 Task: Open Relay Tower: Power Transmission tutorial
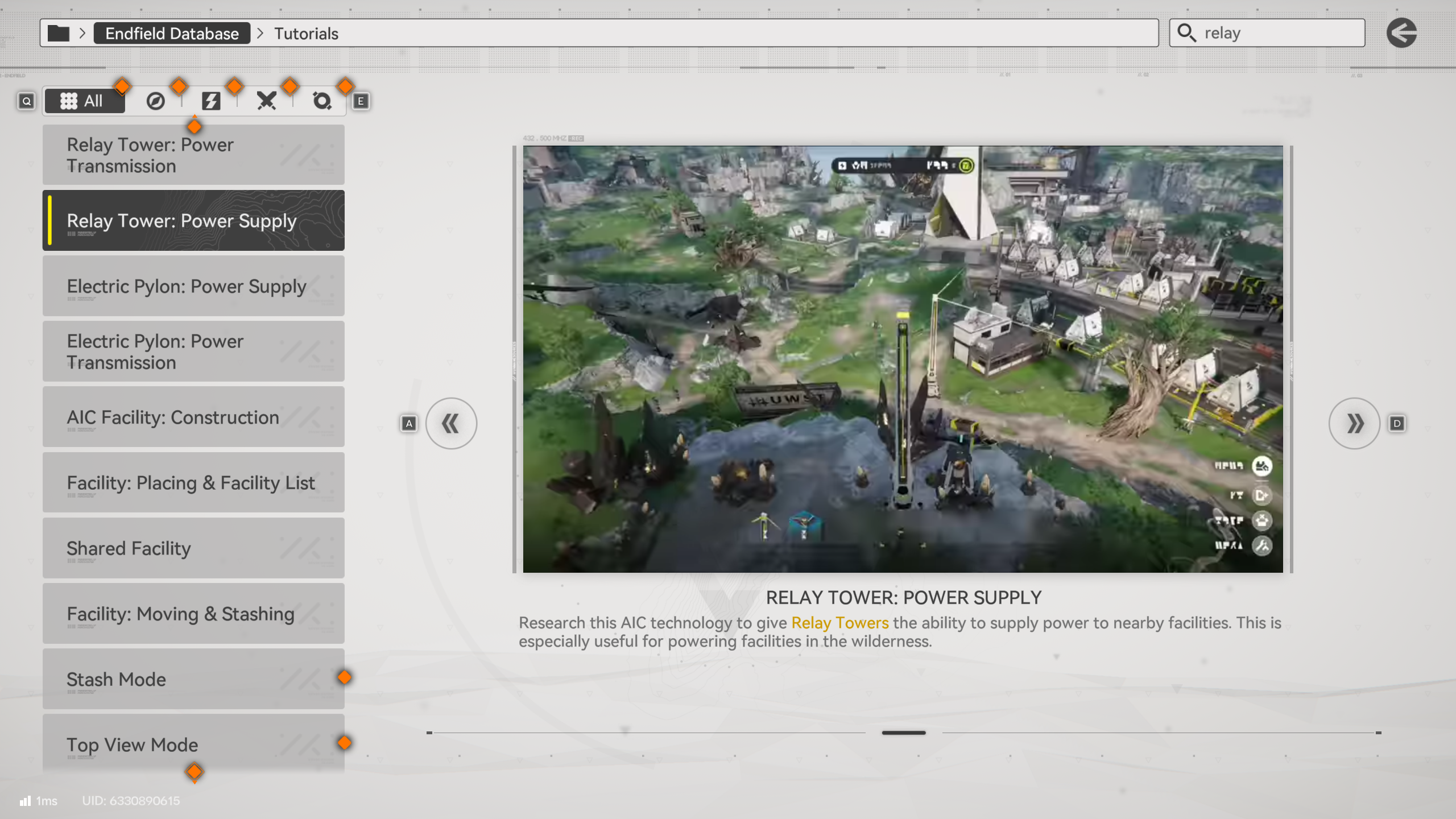tap(193, 155)
